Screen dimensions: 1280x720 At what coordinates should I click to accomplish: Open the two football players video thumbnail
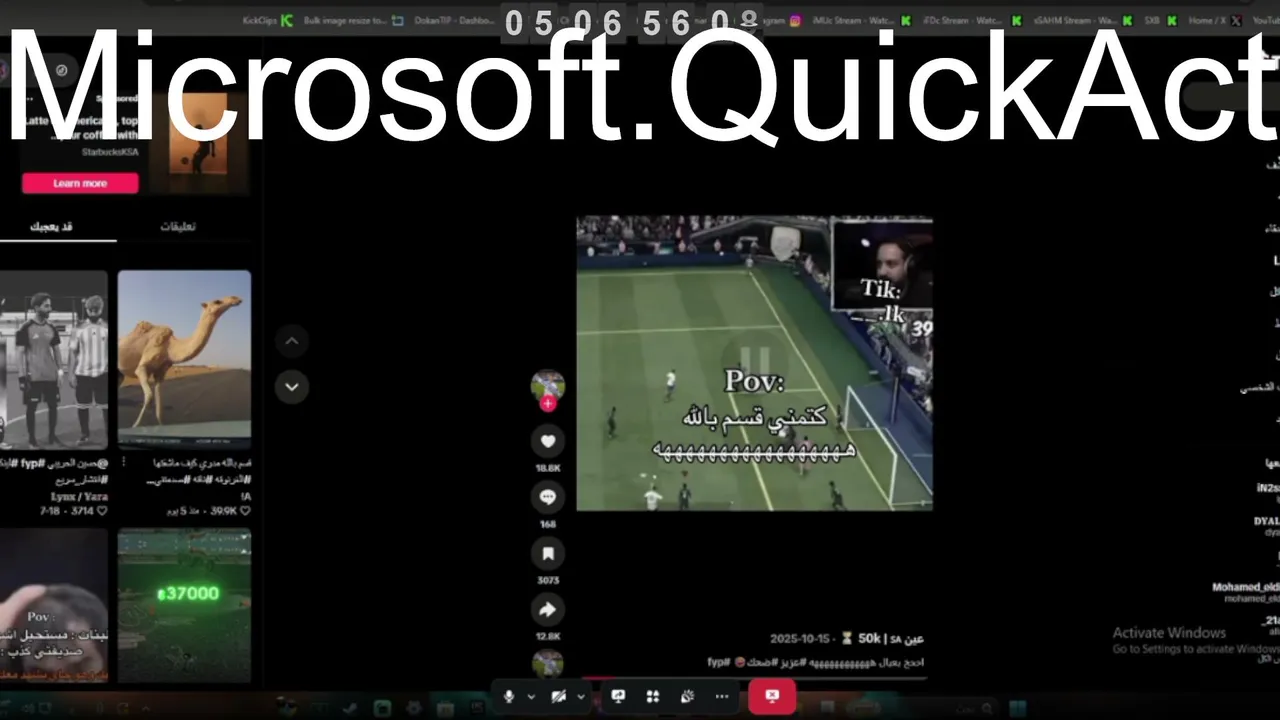pyautogui.click(x=53, y=360)
